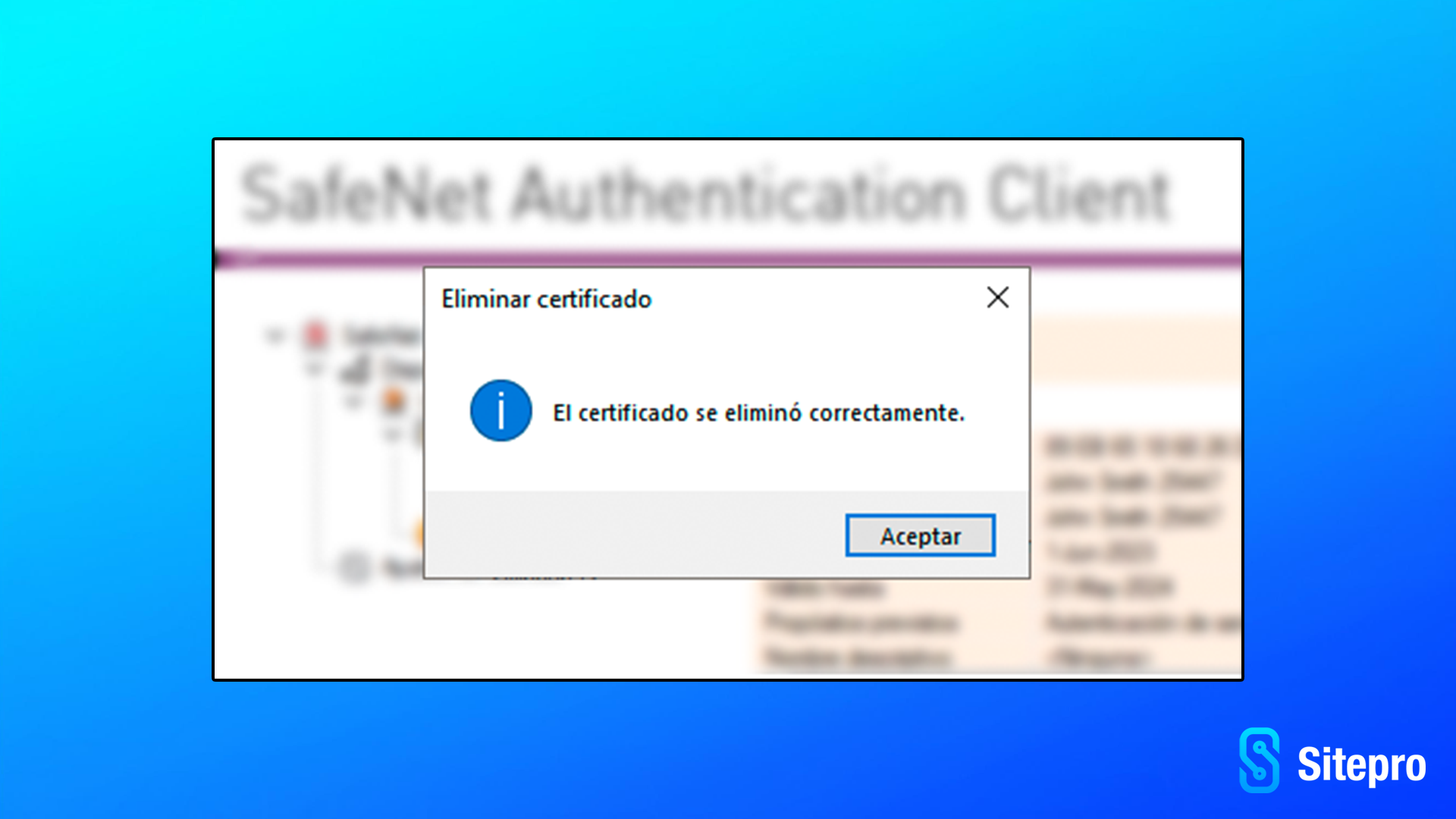Click the blurred serial number value row
This screenshot has height=819, width=1456.
[1141, 447]
